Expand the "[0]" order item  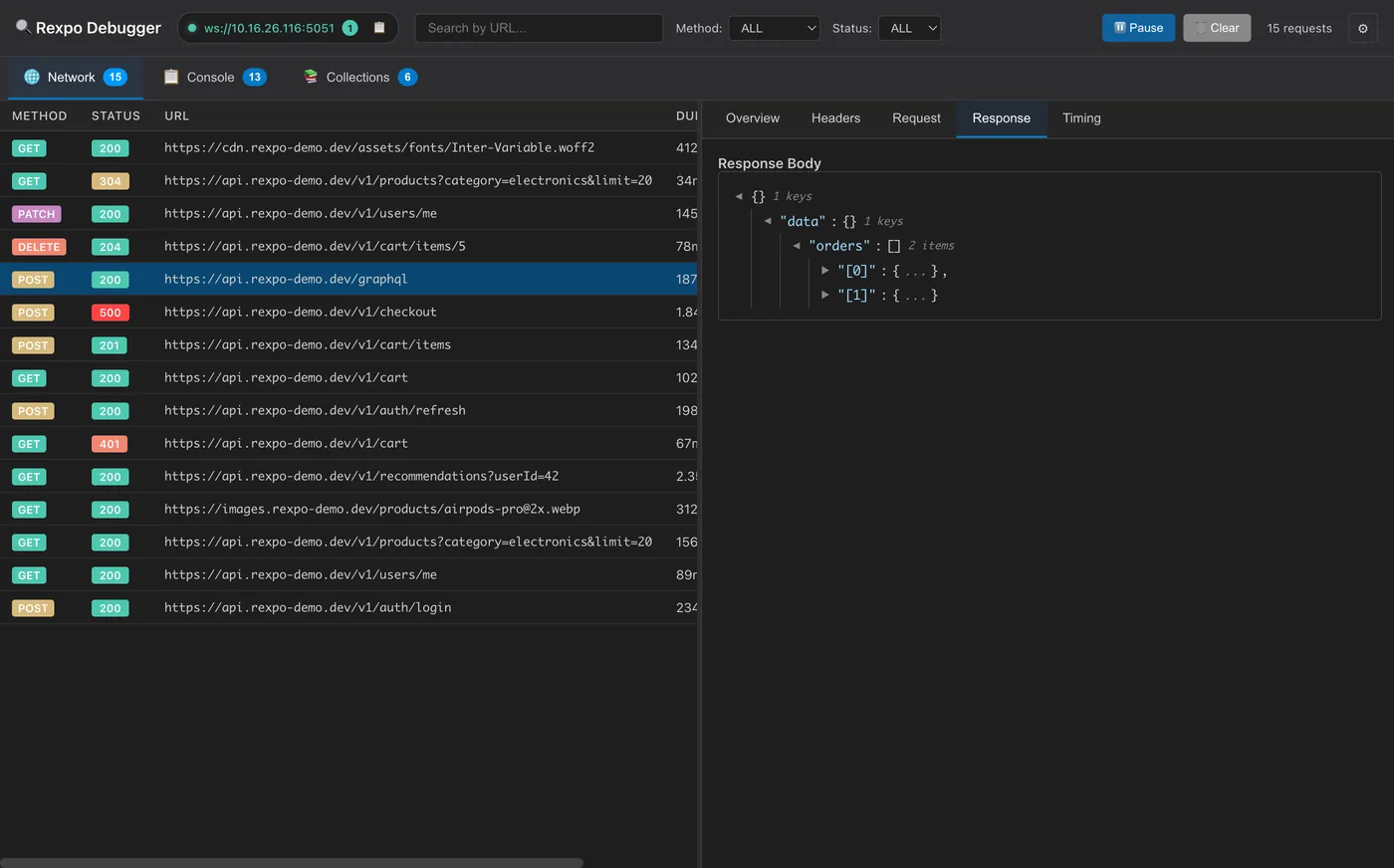pyautogui.click(x=825, y=270)
